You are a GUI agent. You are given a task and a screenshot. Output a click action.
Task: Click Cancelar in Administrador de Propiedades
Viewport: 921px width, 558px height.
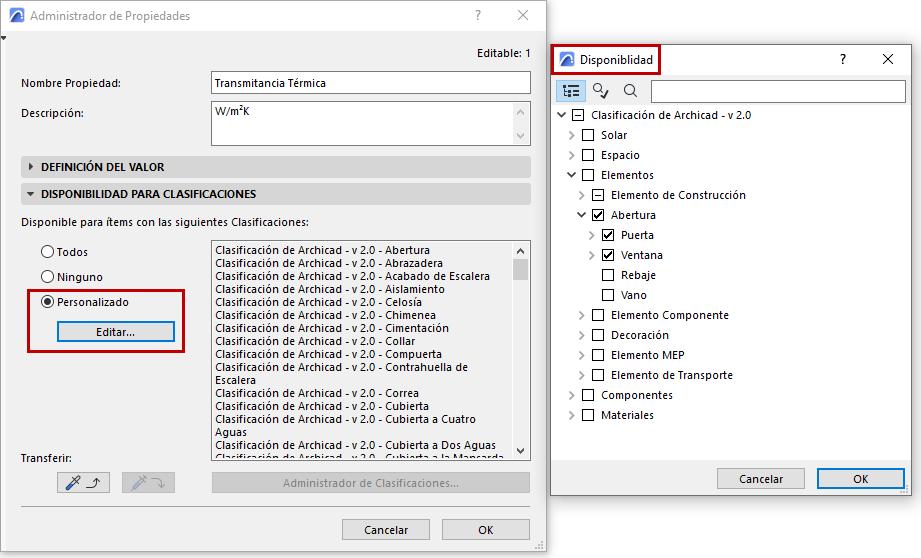click(x=386, y=530)
